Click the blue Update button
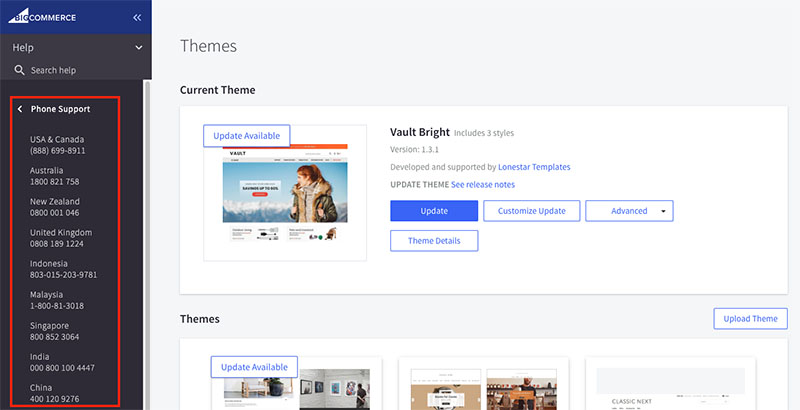 pyautogui.click(x=434, y=211)
